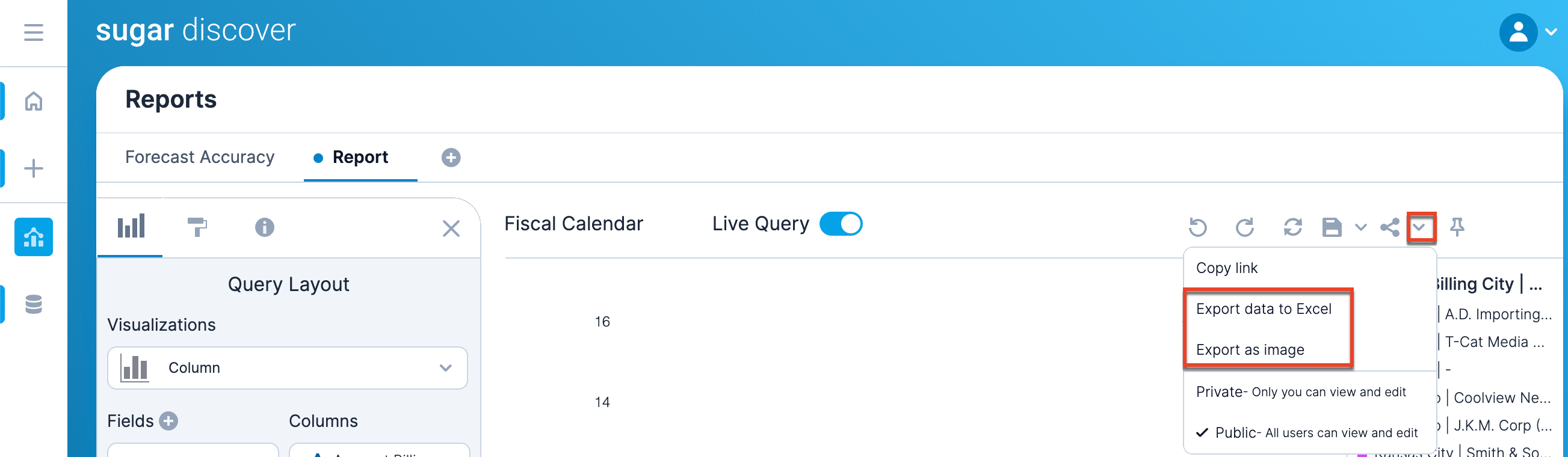The image size is (1568, 457).
Task: Go to the Home sidebar icon
Action: click(34, 101)
